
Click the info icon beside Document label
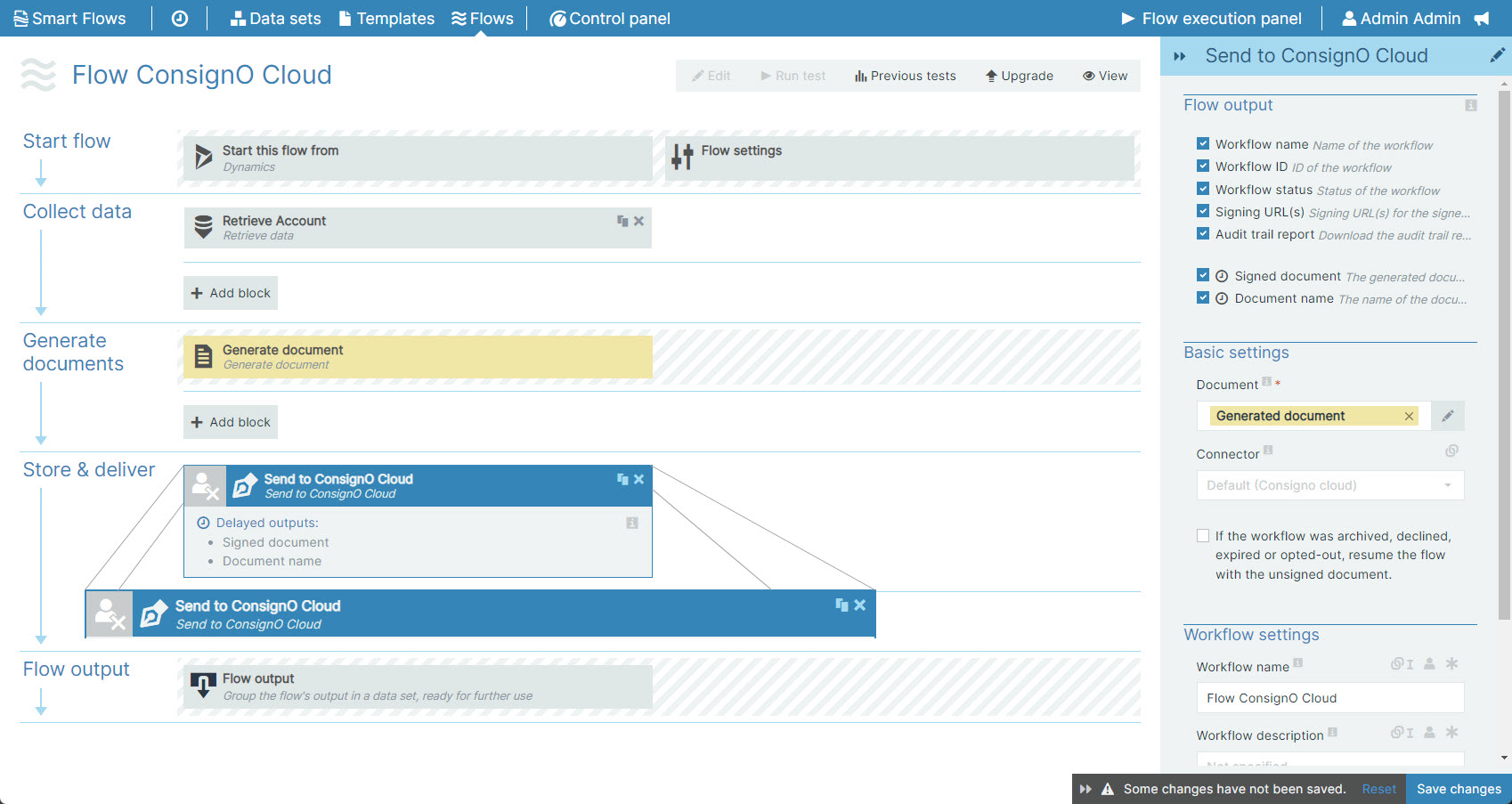tap(1266, 382)
